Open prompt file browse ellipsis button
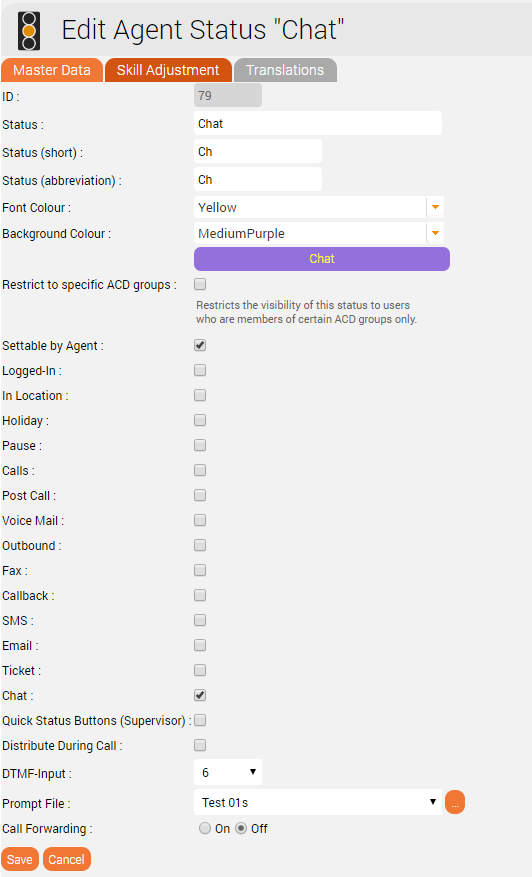This screenshot has height=877, width=532. click(x=455, y=802)
